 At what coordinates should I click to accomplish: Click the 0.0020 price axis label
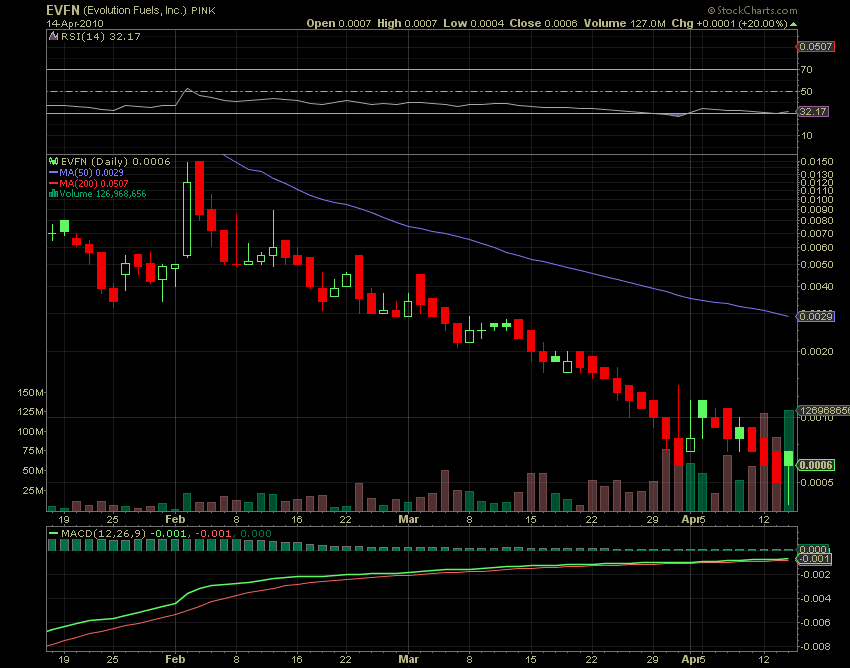point(817,351)
